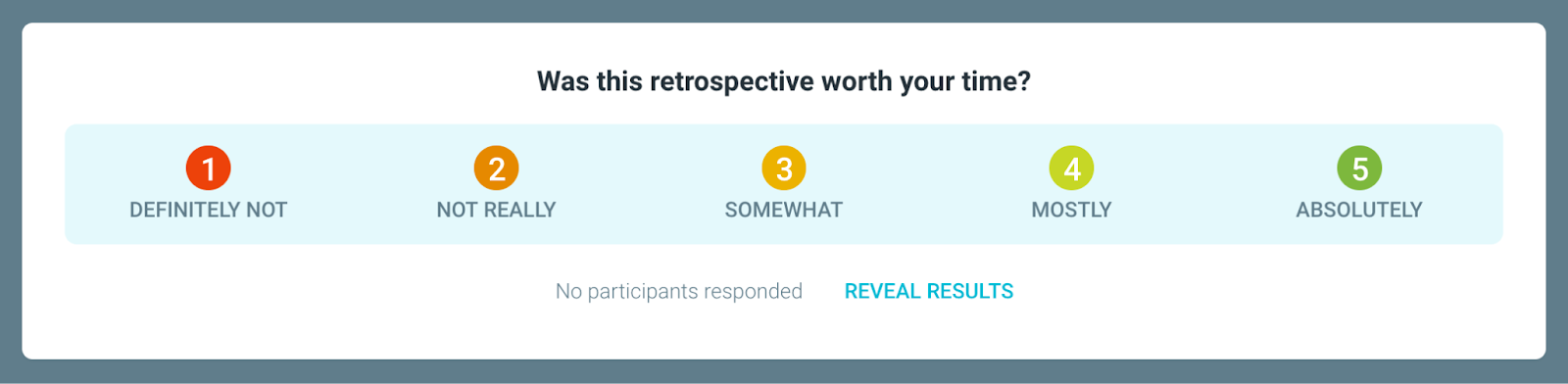Pick the yellow number 3 rating circle

coord(784,168)
